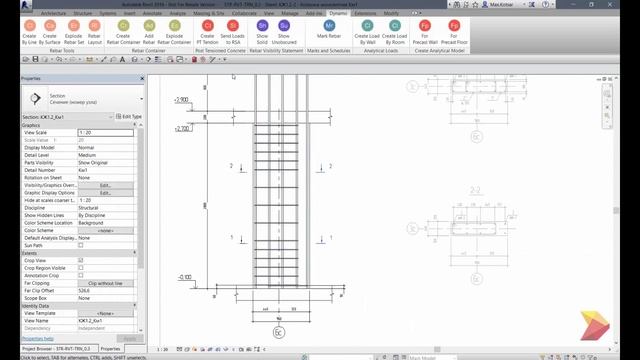The image size is (640, 360).
Task: Click the Mark Rebar tool
Action: click(329, 29)
